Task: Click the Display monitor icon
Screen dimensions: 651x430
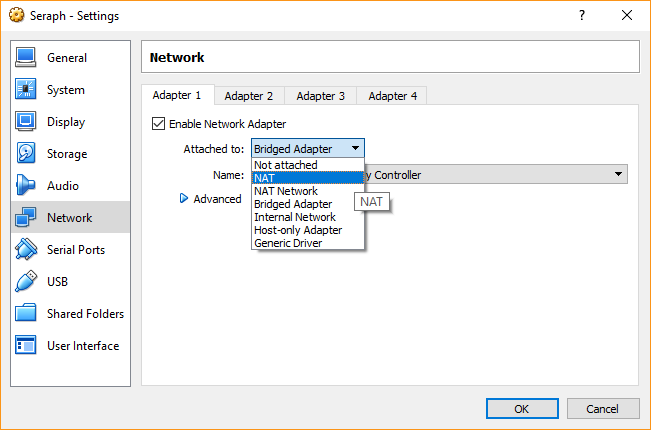Action: (26, 122)
